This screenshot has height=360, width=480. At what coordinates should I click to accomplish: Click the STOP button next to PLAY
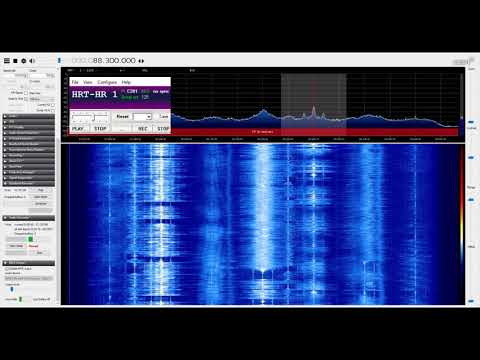click(100, 129)
